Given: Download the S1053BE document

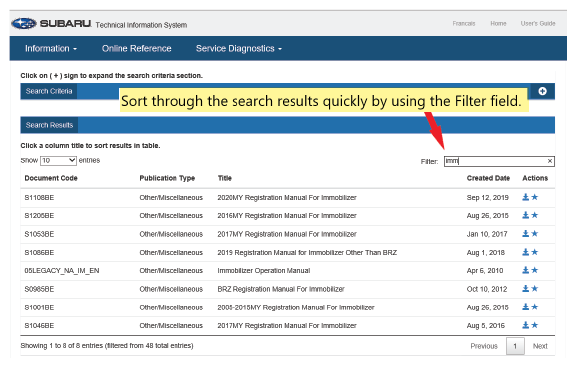Looking at the screenshot, I should click(526, 234).
